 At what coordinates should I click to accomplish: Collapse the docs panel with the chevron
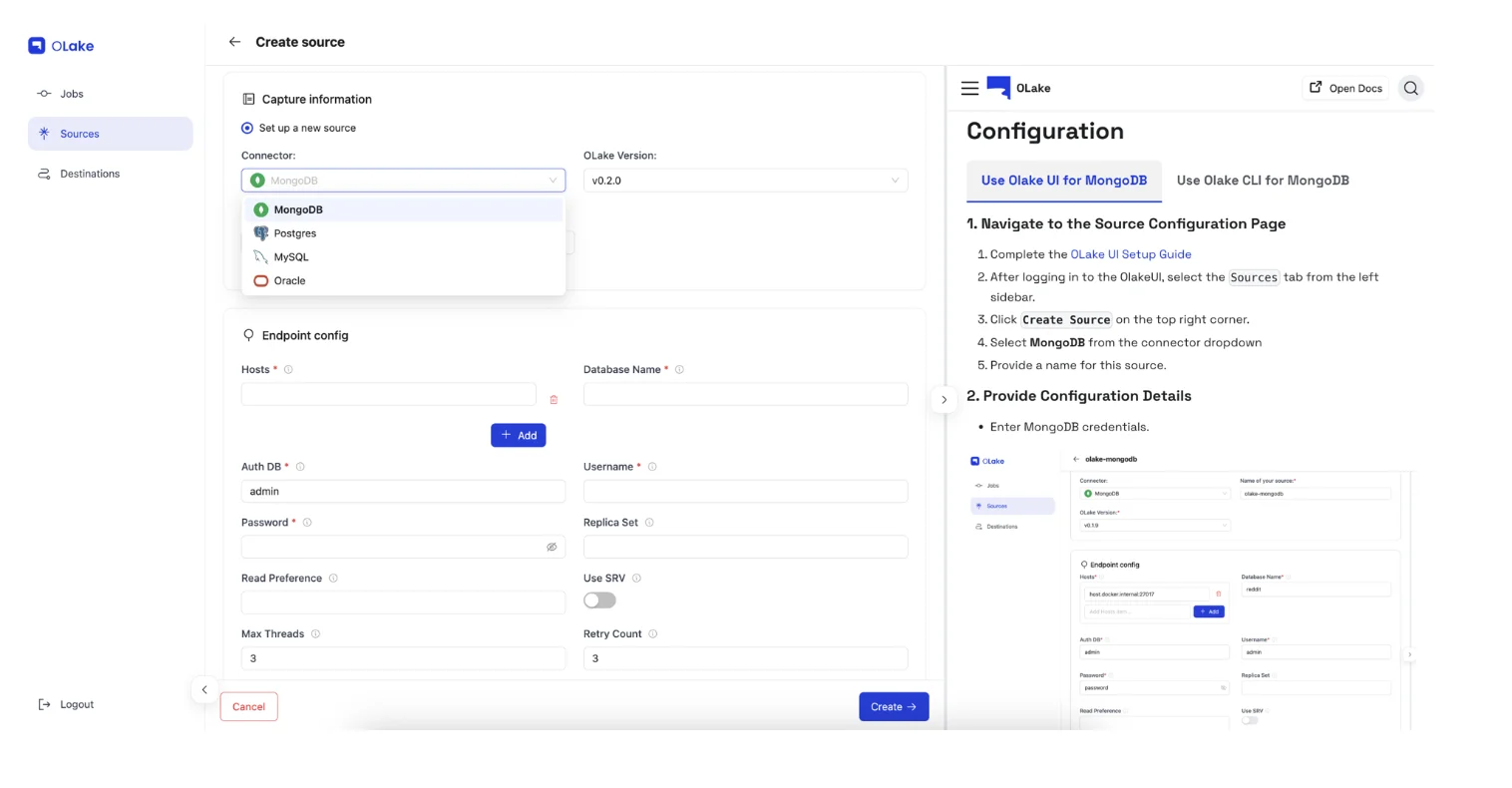click(x=944, y=400)
